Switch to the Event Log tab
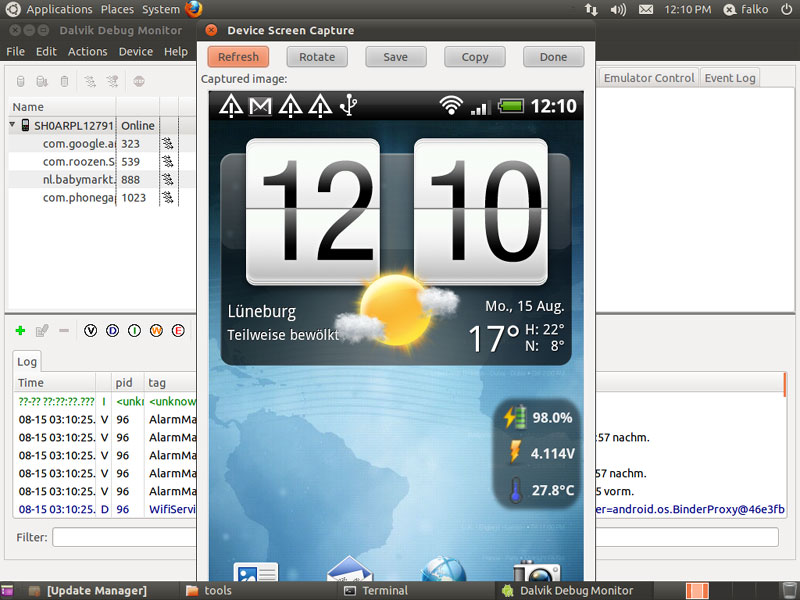The image size is (800, 600). [x=730, y=78]
